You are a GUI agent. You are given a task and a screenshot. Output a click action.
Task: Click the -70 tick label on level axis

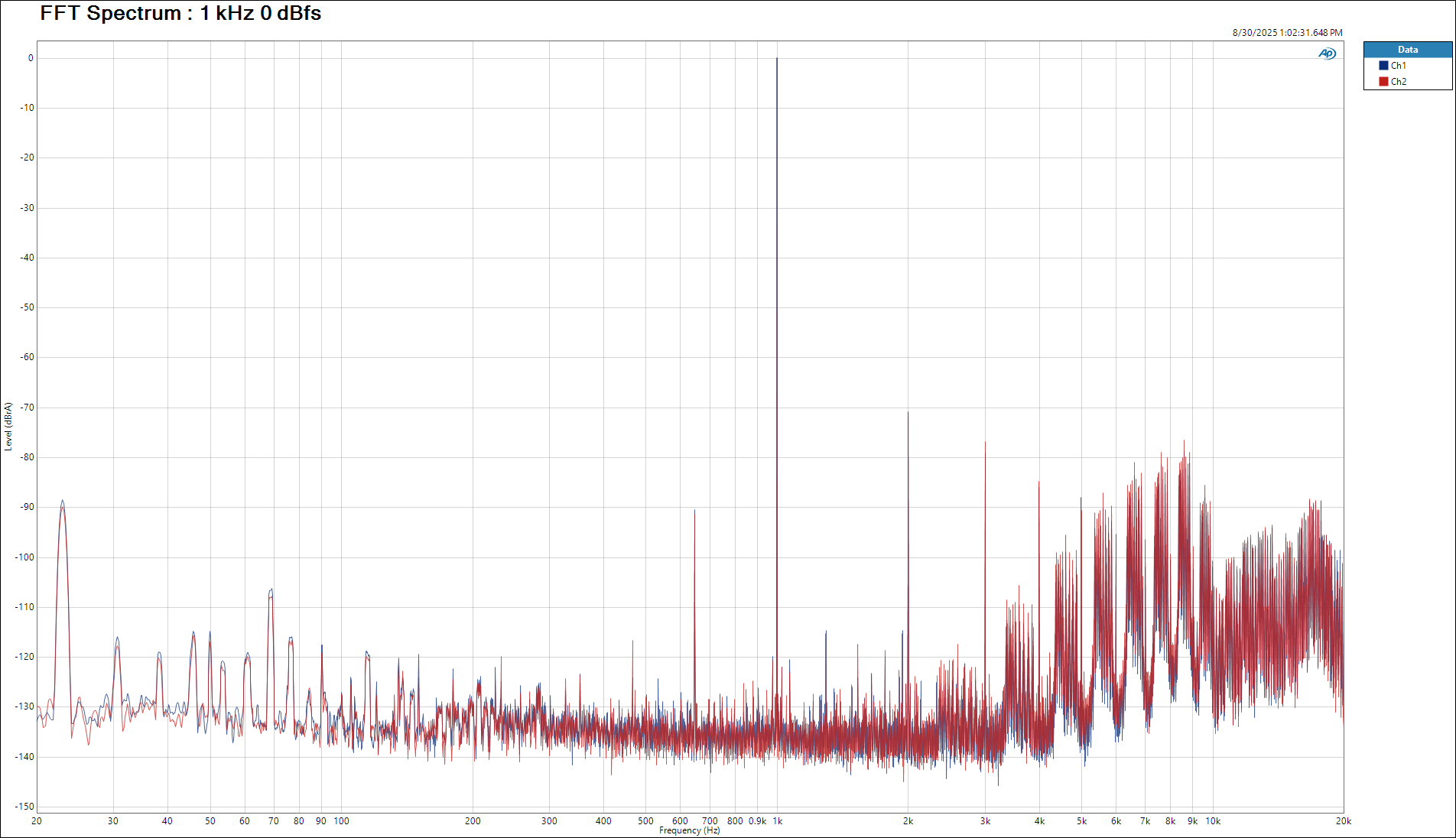(x=27, y=408)
